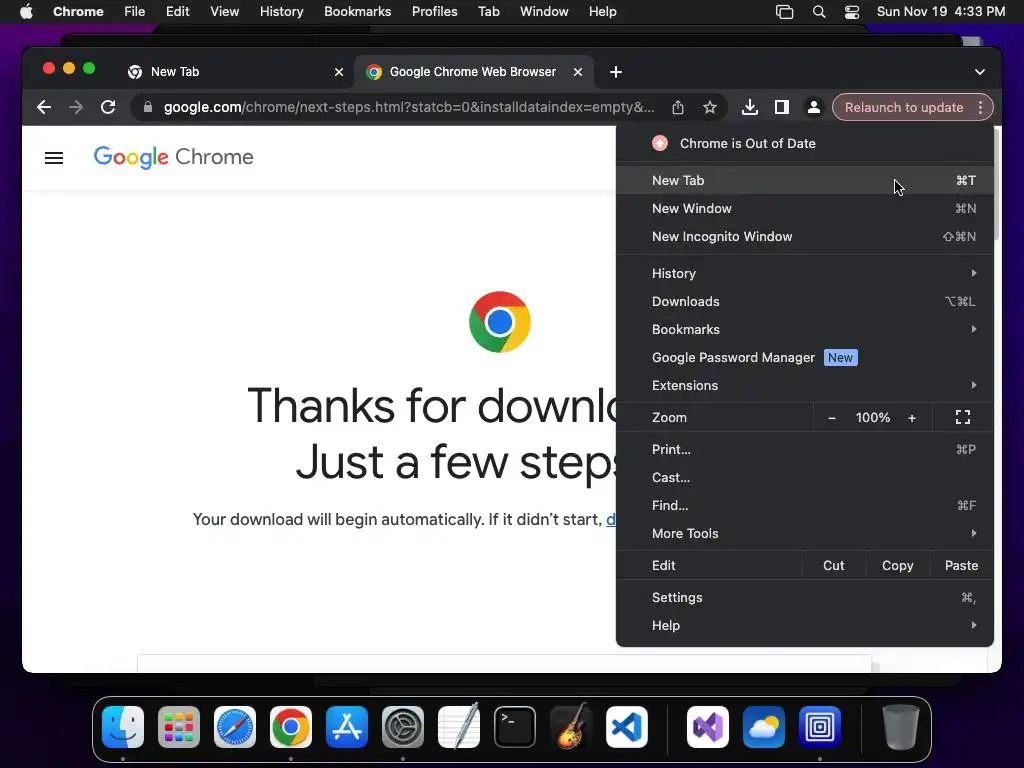Image resolution: width=1024 pixels, height=768 pixels.
Task: Open the weather cloud app in Dock
Action: pos(763,727)
